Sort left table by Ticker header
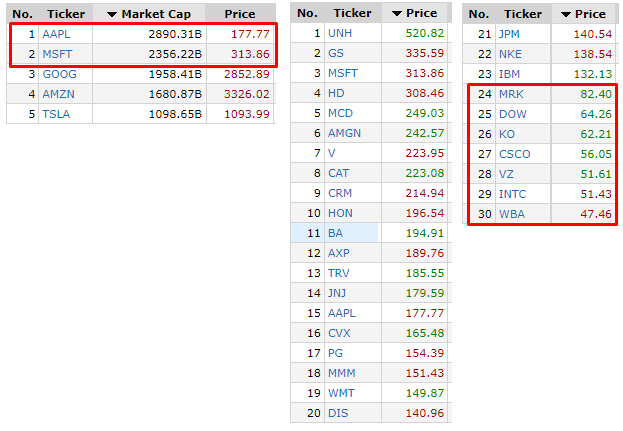The image size is (623, 431). (x=66, y=14)
